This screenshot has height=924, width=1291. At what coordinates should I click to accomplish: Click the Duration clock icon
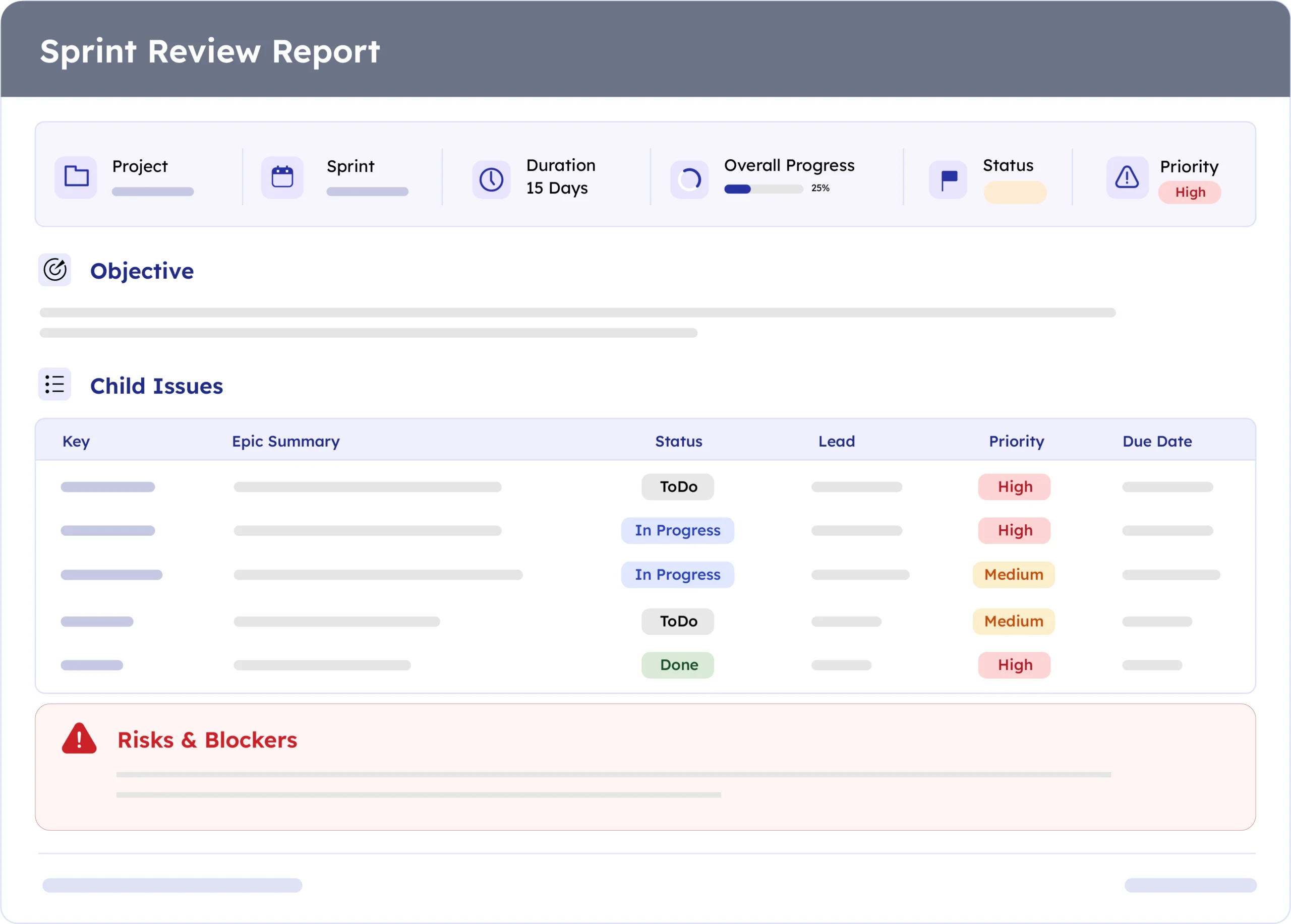pyautogui.click(x=491, y=179)
